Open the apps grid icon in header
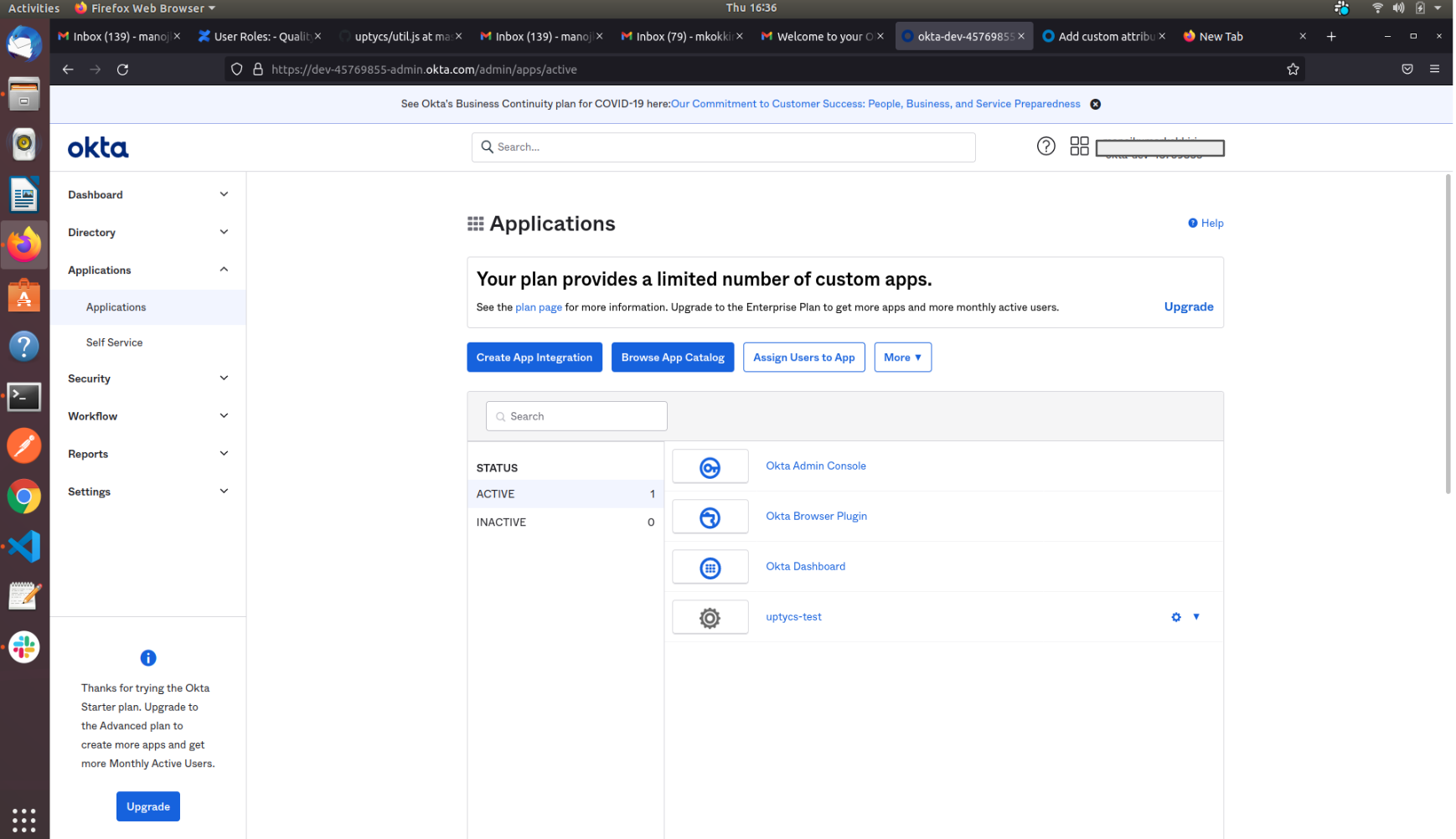 pos(1079,147)
